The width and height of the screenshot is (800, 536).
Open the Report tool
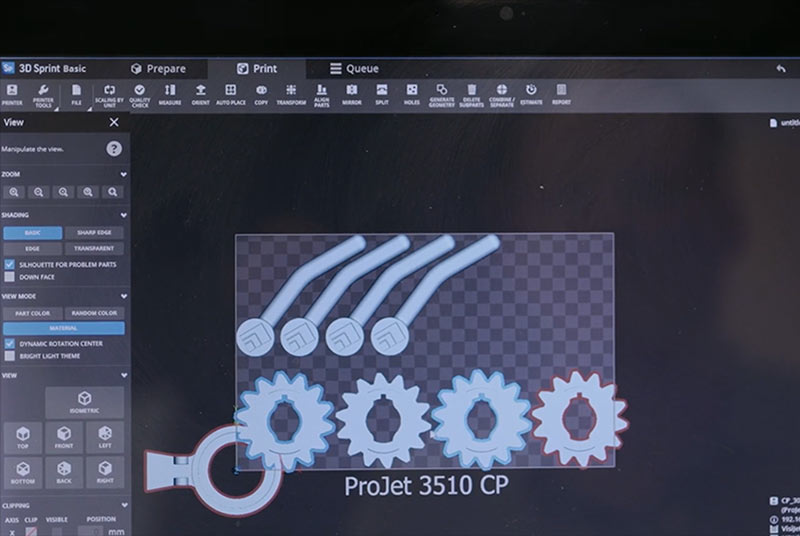[561, 95]
